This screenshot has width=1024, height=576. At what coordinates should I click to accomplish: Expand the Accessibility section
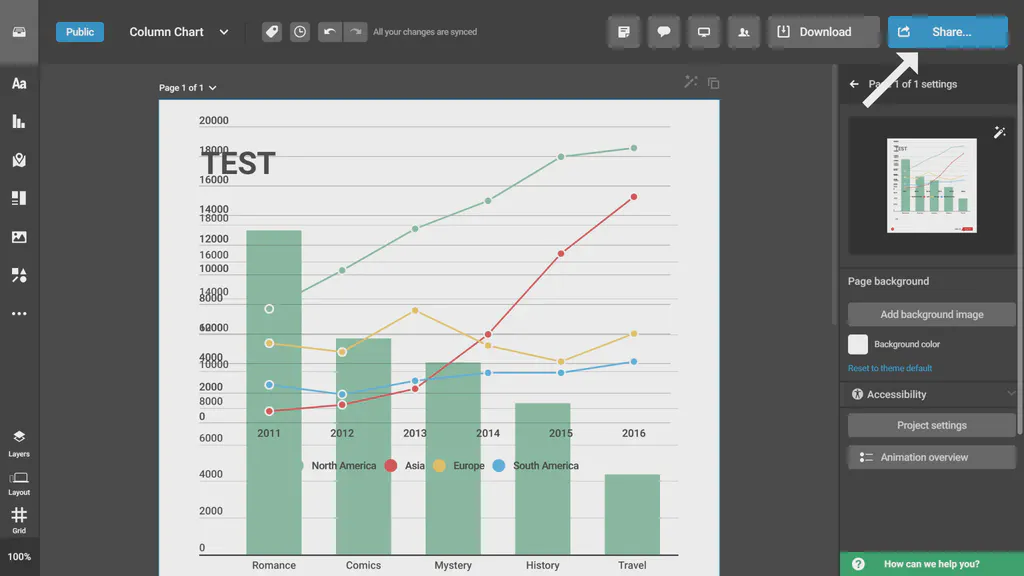point(929,394)
